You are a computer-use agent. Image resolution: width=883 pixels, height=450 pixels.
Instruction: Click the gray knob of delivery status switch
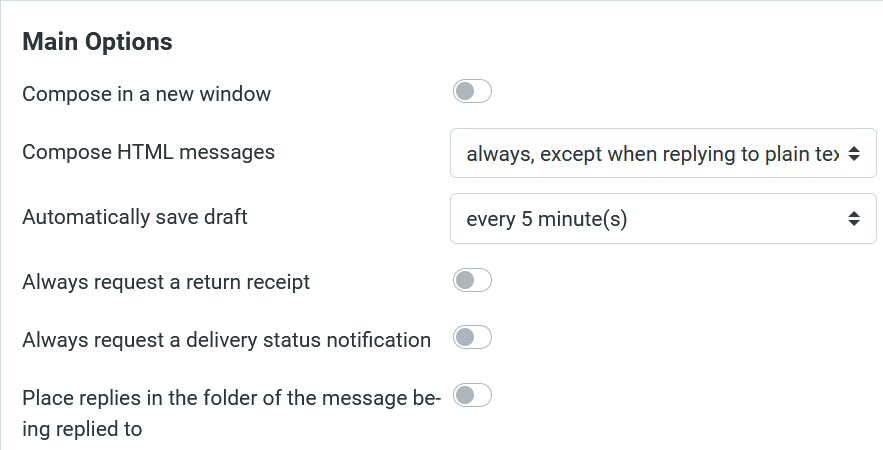[464, 338]
